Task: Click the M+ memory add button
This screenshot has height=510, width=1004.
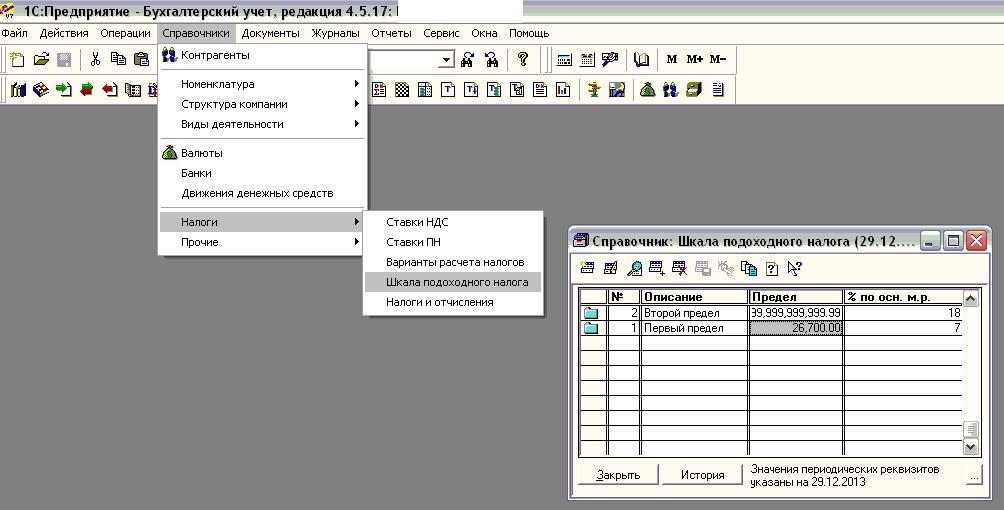Action: tap(694, 60)
